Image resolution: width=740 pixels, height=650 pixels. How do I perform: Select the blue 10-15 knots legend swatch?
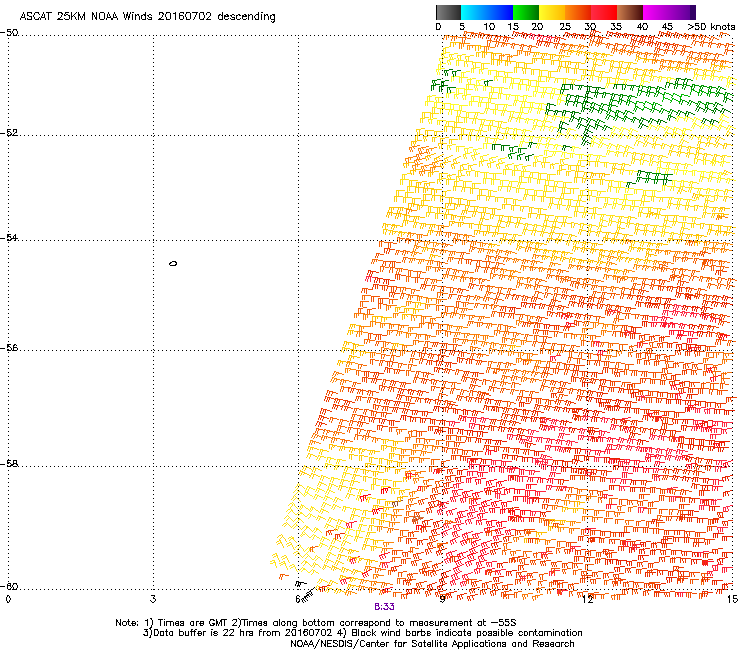click(x=500, y=12)
